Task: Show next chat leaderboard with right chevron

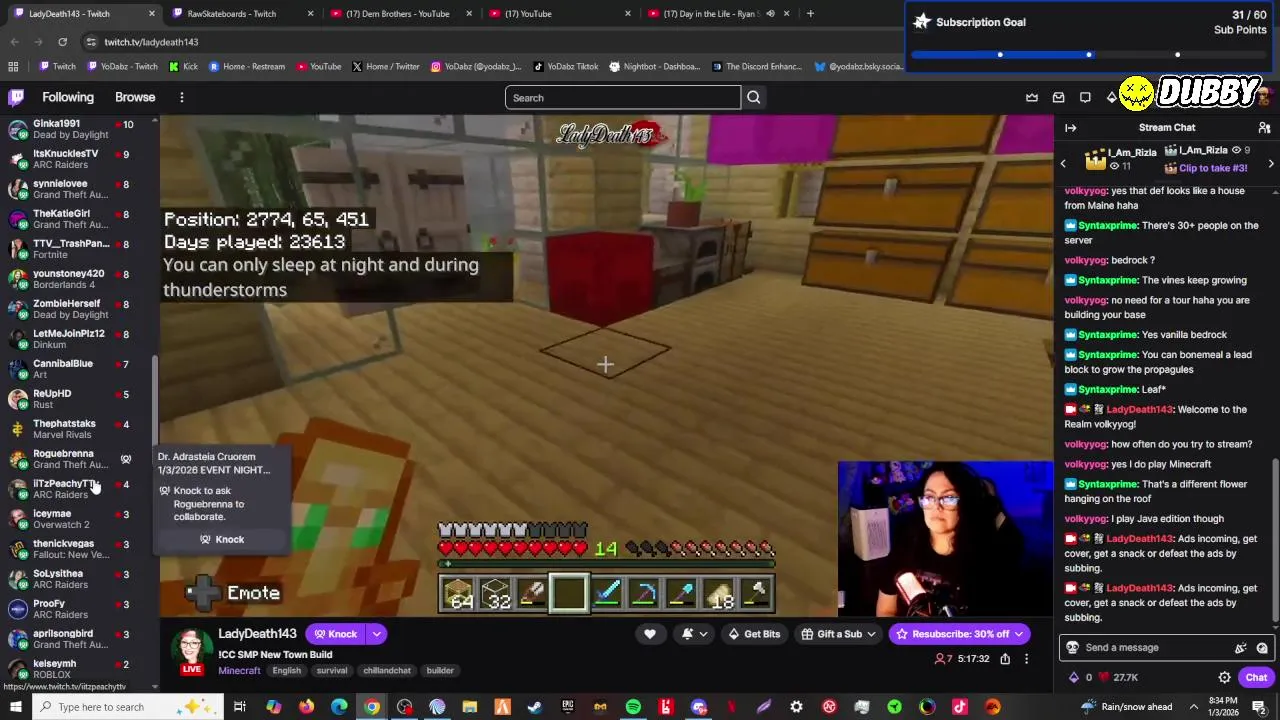Action: [1270, 163]
